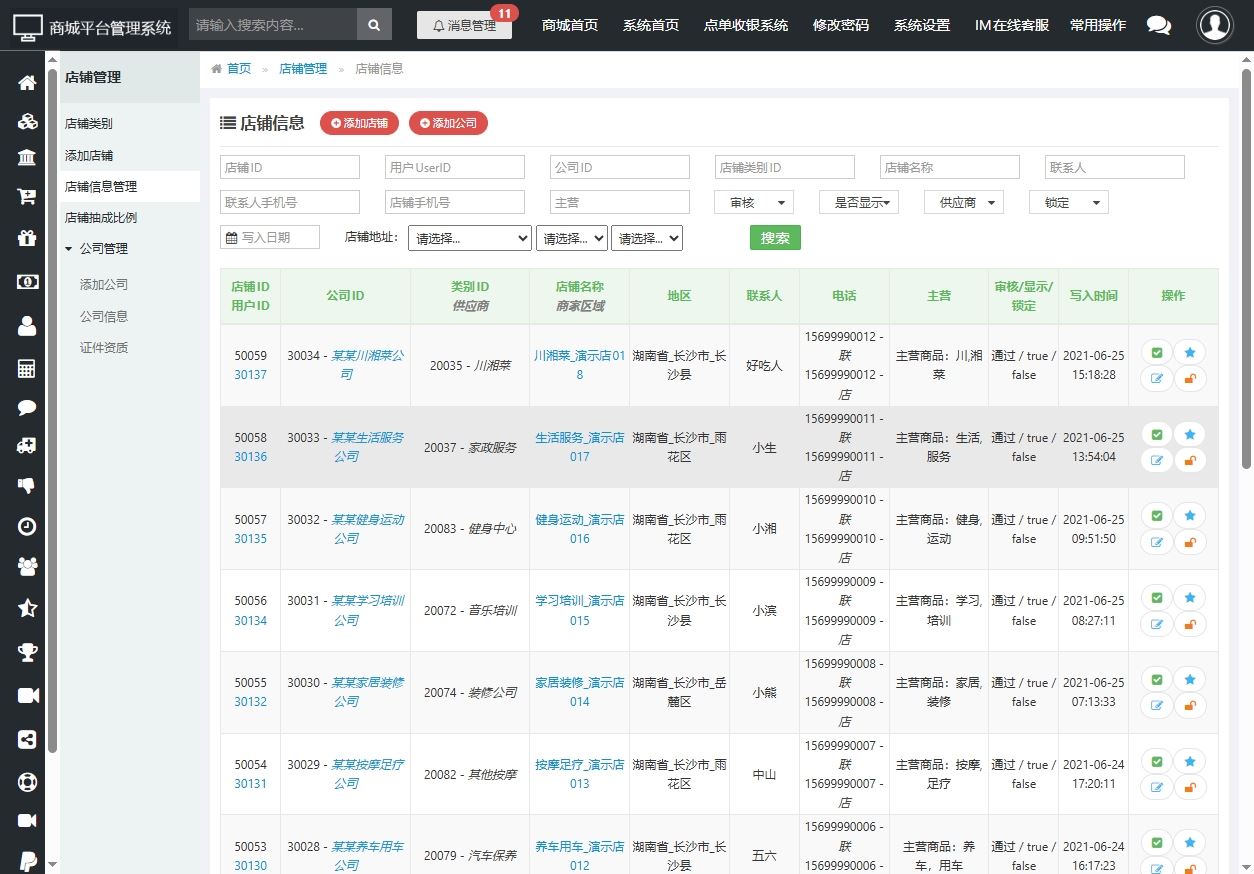
Task: Open the 是否显示 filter dropdown
Action: tap(859, 202)
